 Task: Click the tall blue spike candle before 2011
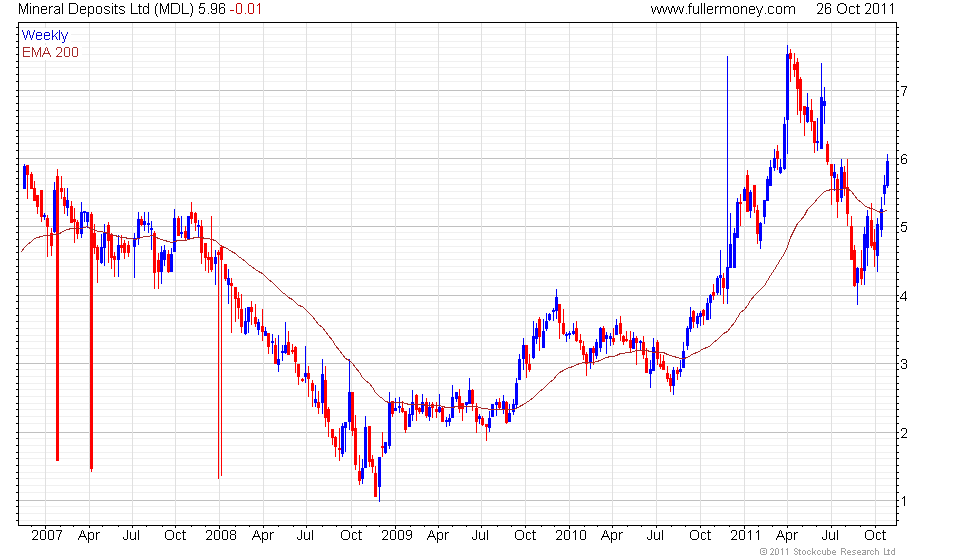728,180
